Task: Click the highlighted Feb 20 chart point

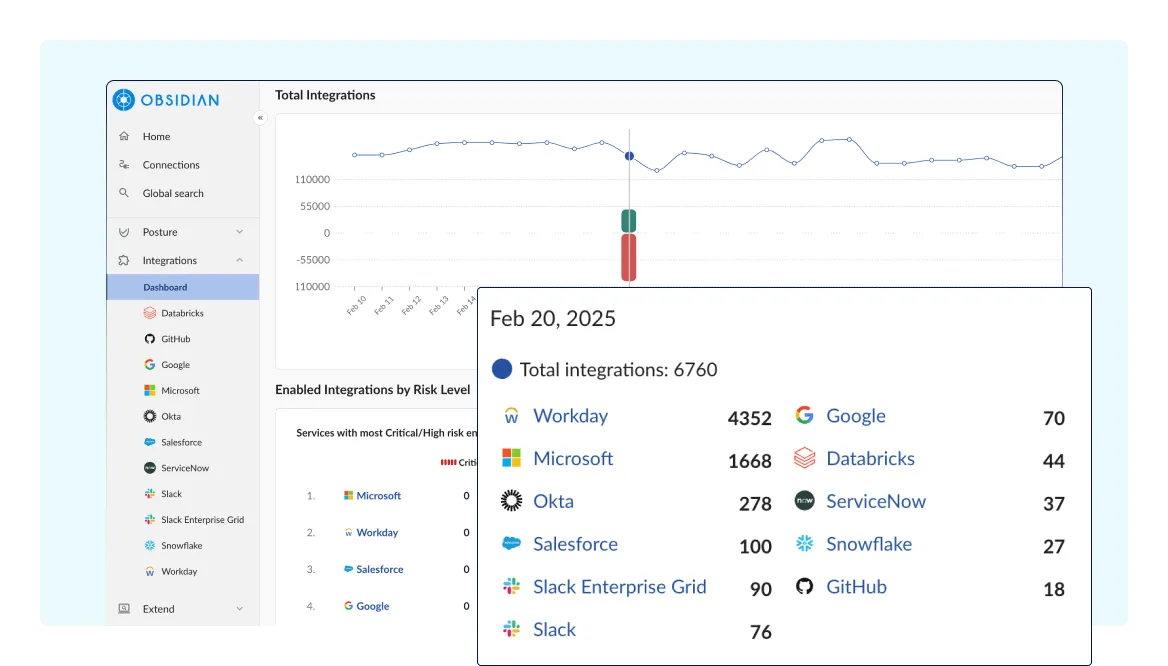Action: pyautogui.click(x=629, y=156)
